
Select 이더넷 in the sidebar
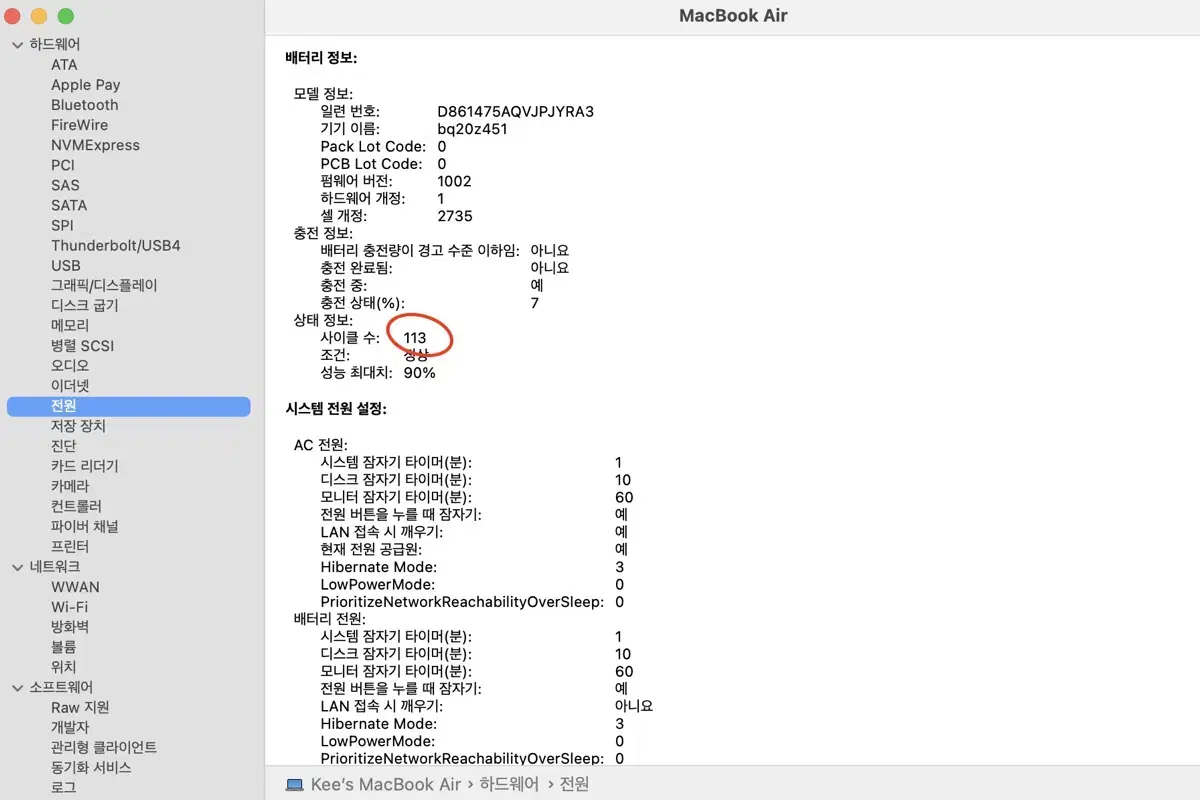tap(70, 385)
